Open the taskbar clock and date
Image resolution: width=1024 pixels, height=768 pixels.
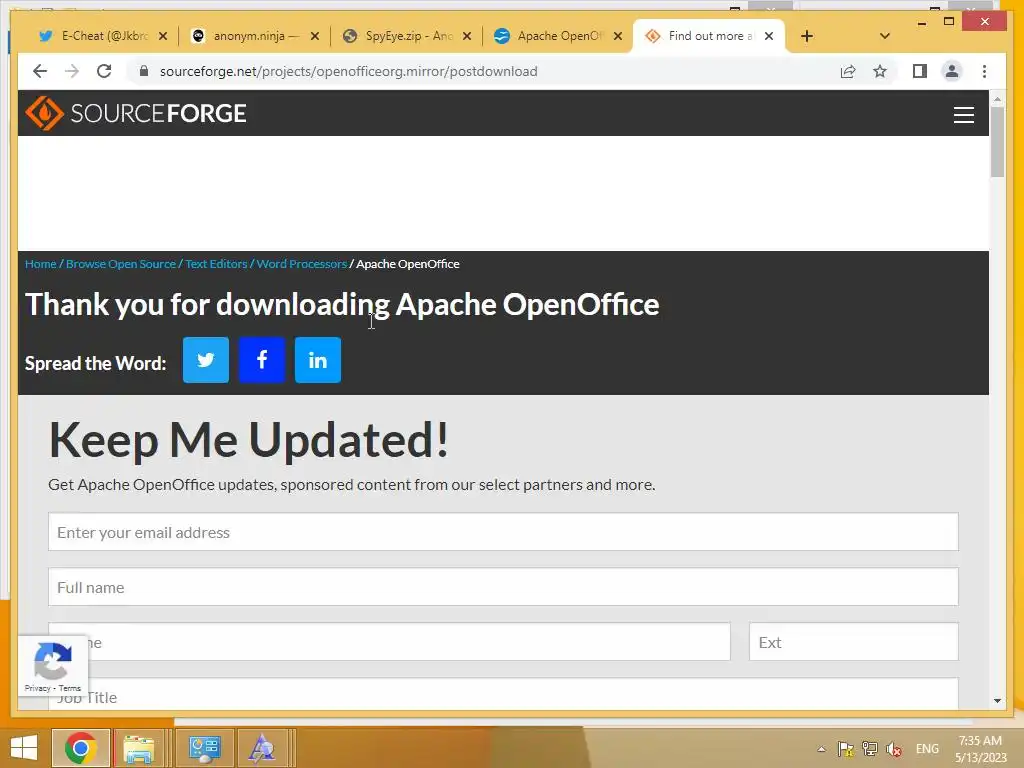pos(980,749)
